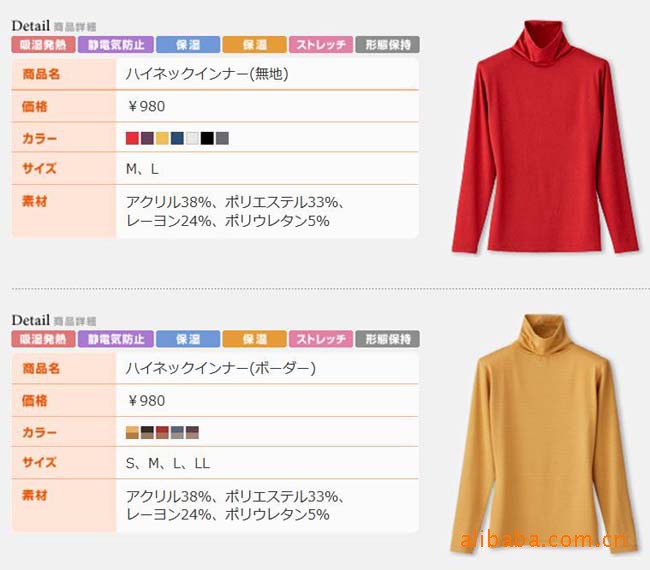The width and height of the screenshot is (650, 570).
Task: Click the mustard turtleneck product image
Action: (543, 433)
